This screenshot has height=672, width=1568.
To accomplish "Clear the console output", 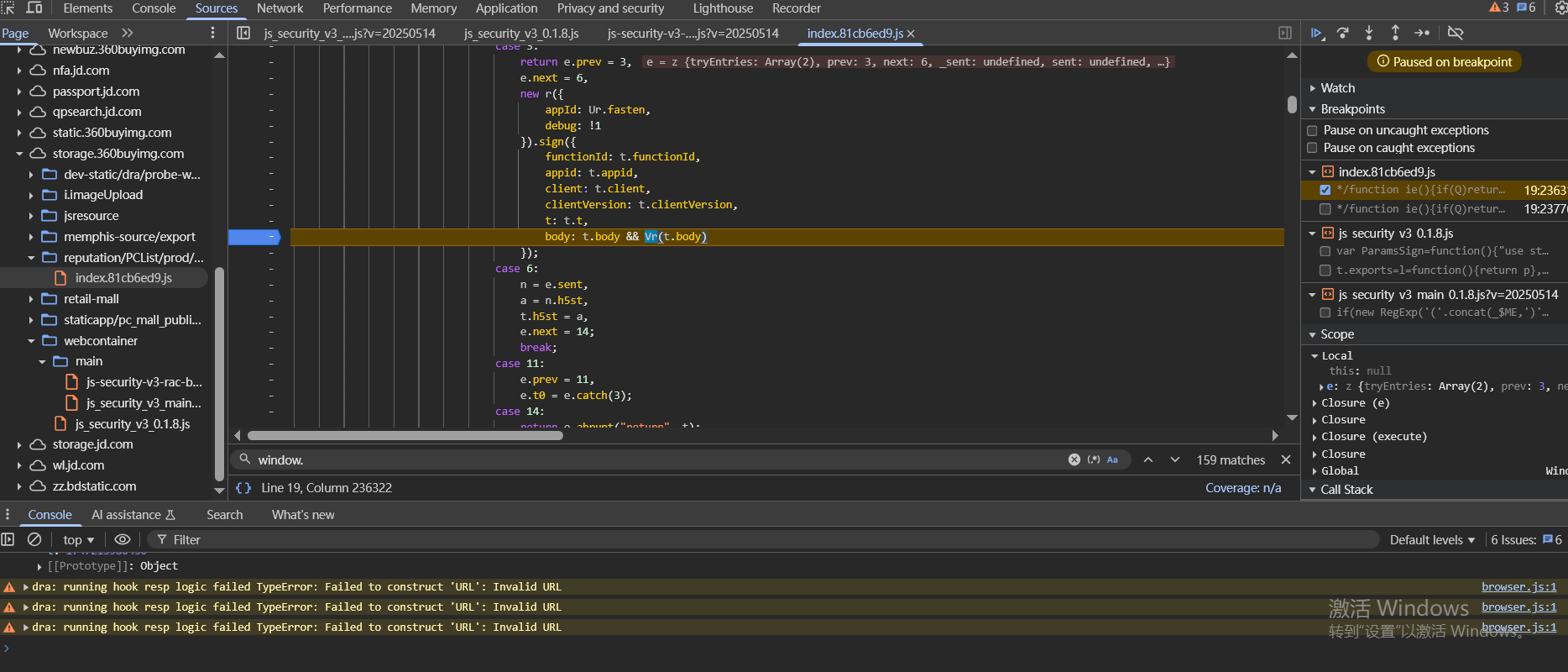I will tap(34, 539).
